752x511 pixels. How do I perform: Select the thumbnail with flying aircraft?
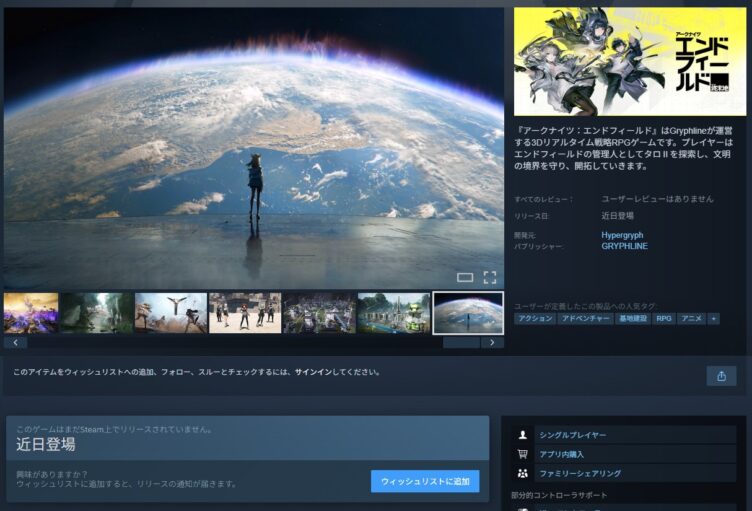pos(171,313)
